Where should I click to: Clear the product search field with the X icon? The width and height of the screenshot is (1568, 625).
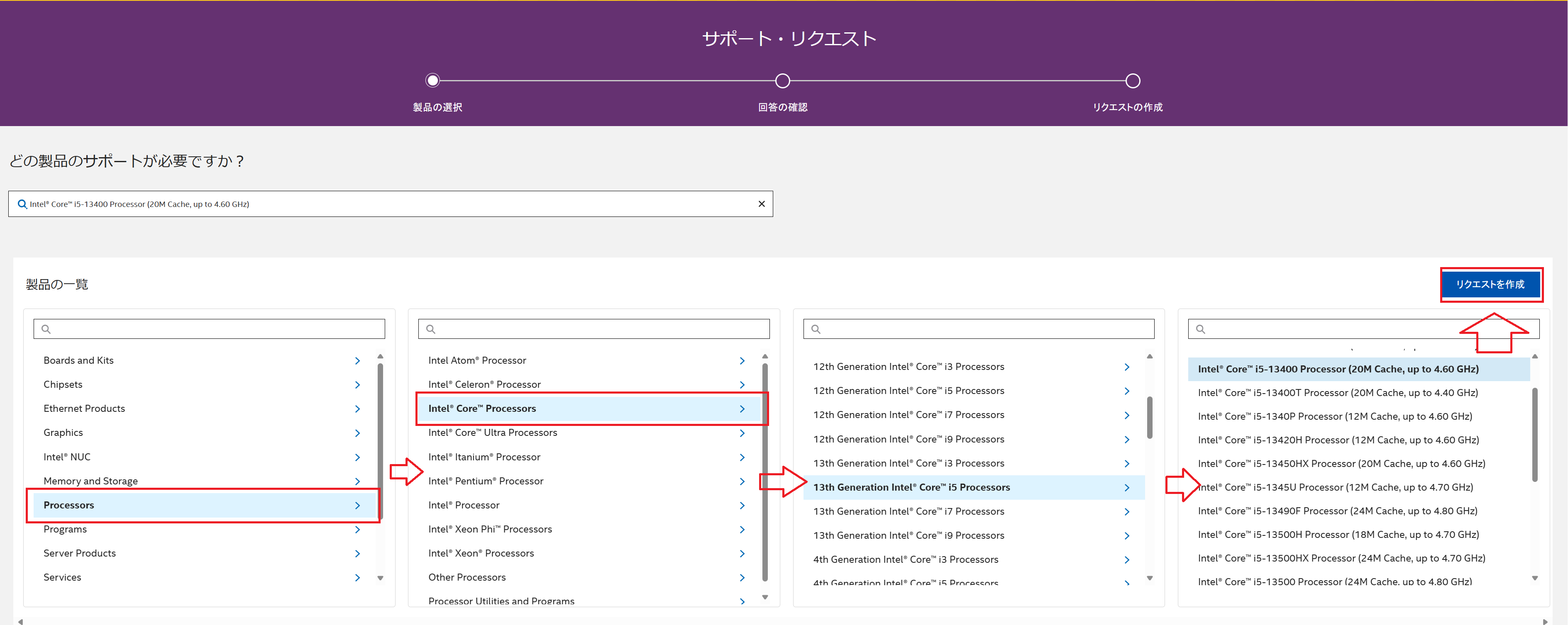(x=761, y=204)
